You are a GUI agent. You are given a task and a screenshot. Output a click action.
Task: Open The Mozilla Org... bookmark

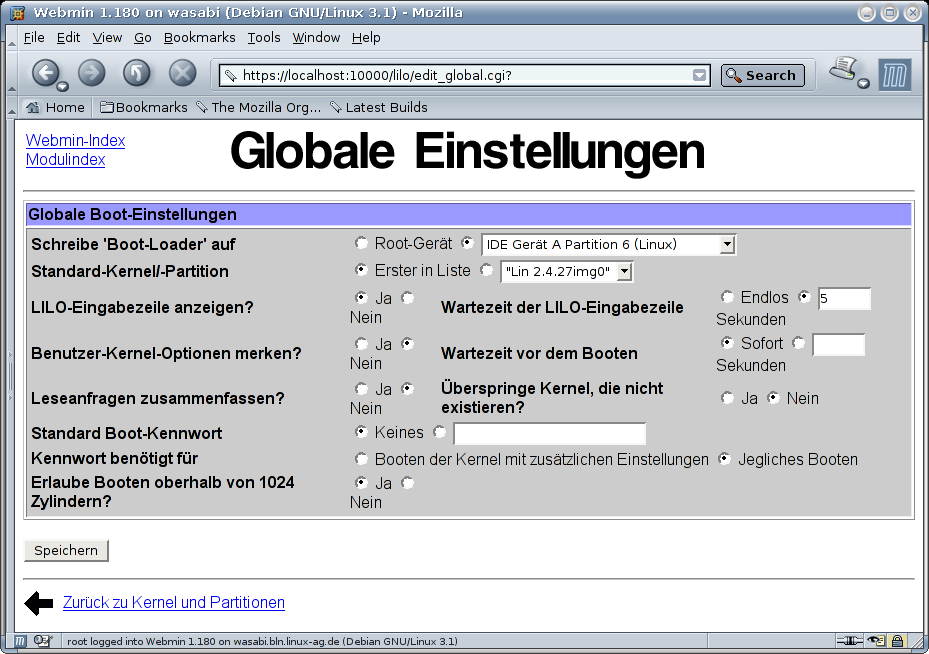pos(259,107)
